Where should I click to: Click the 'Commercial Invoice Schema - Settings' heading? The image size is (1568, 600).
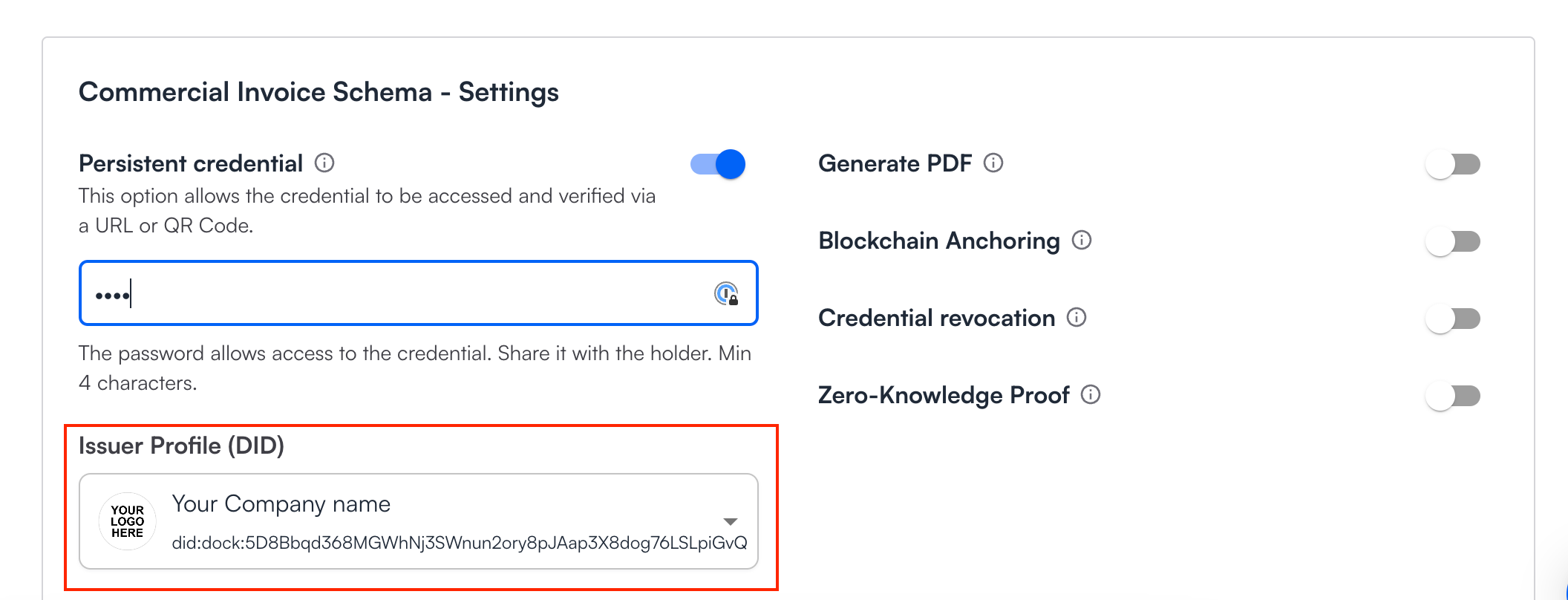click(x=318, y=92)
